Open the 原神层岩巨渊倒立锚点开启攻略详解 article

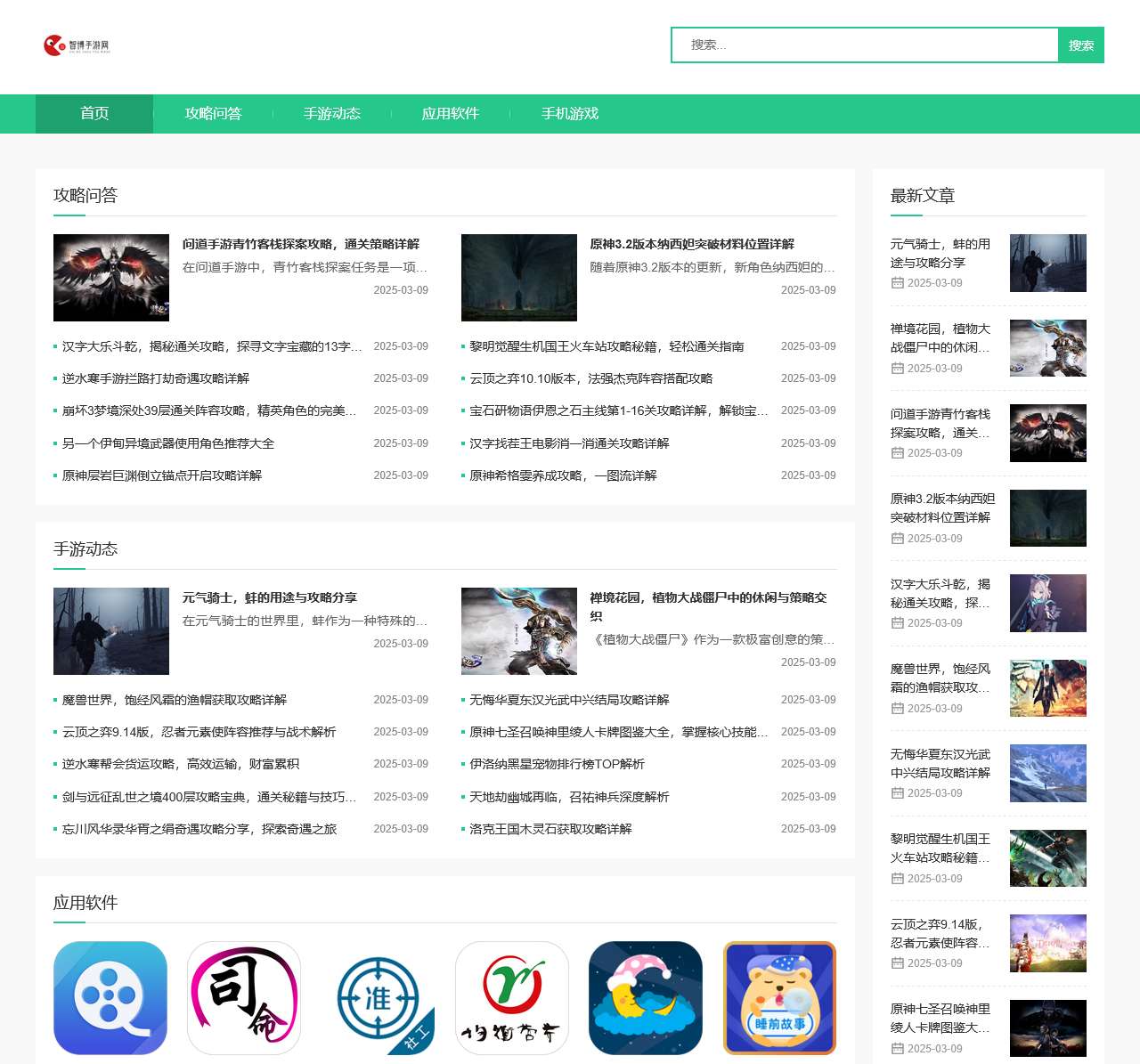[x=162, y=475]
